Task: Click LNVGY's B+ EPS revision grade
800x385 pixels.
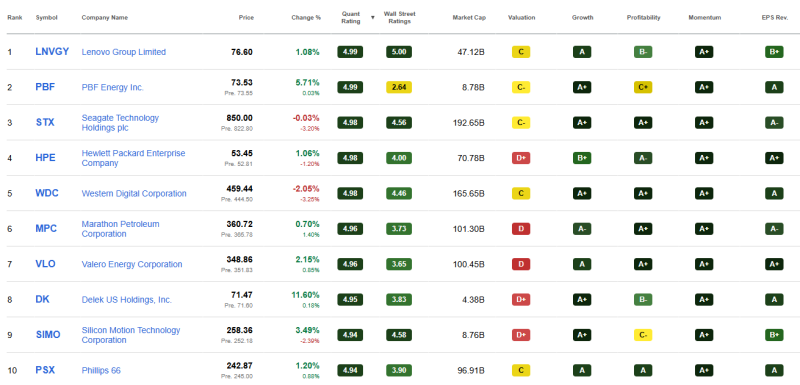Action: (774, 52)
